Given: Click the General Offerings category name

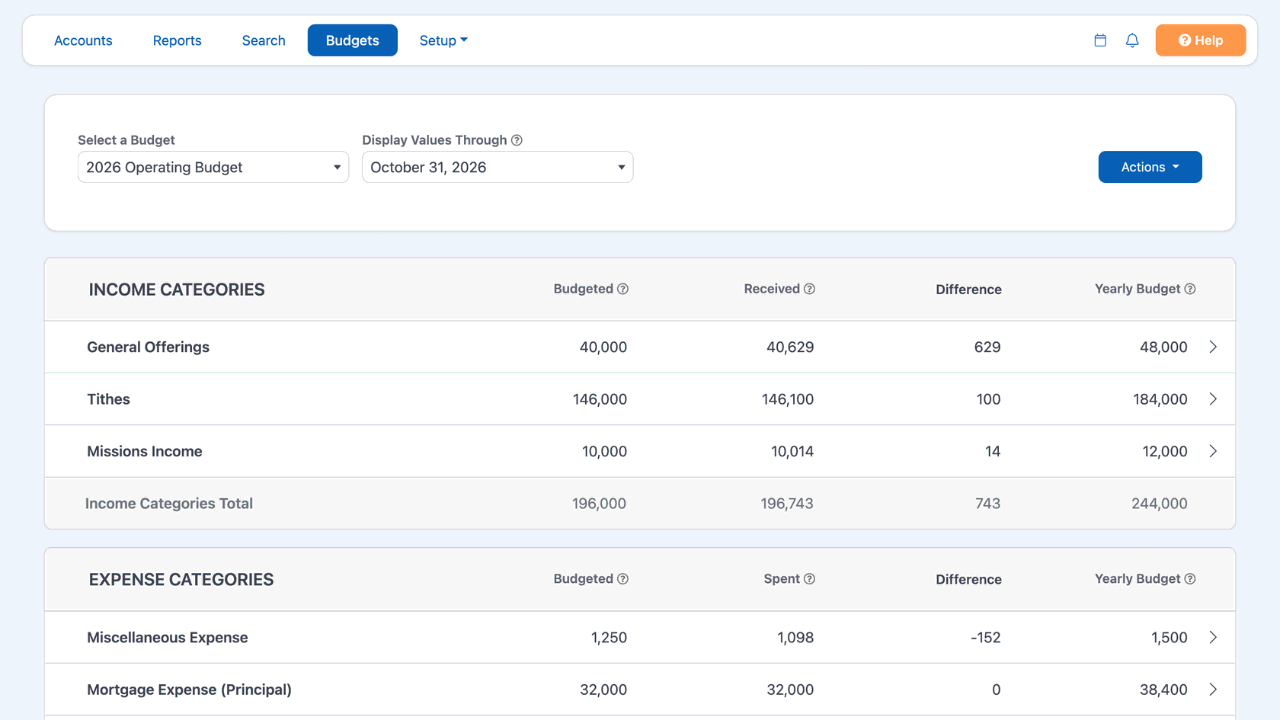Looking at the screenshot, I should [x=148, y=347].
